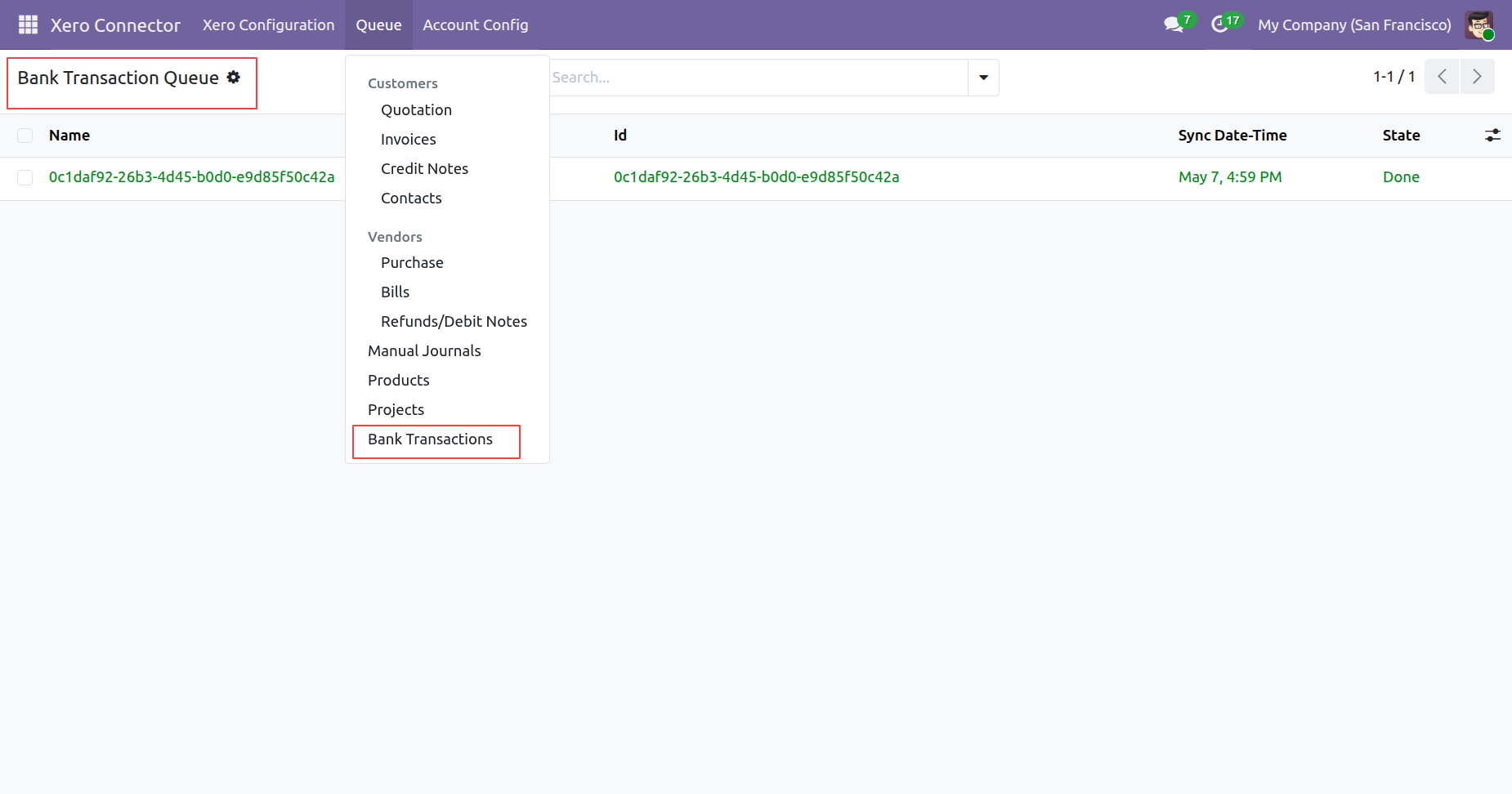Toggle the select-all checkbox in header
Image resolution: width=1512 pixels, height=794 pixels.
[x=25, y=136]
